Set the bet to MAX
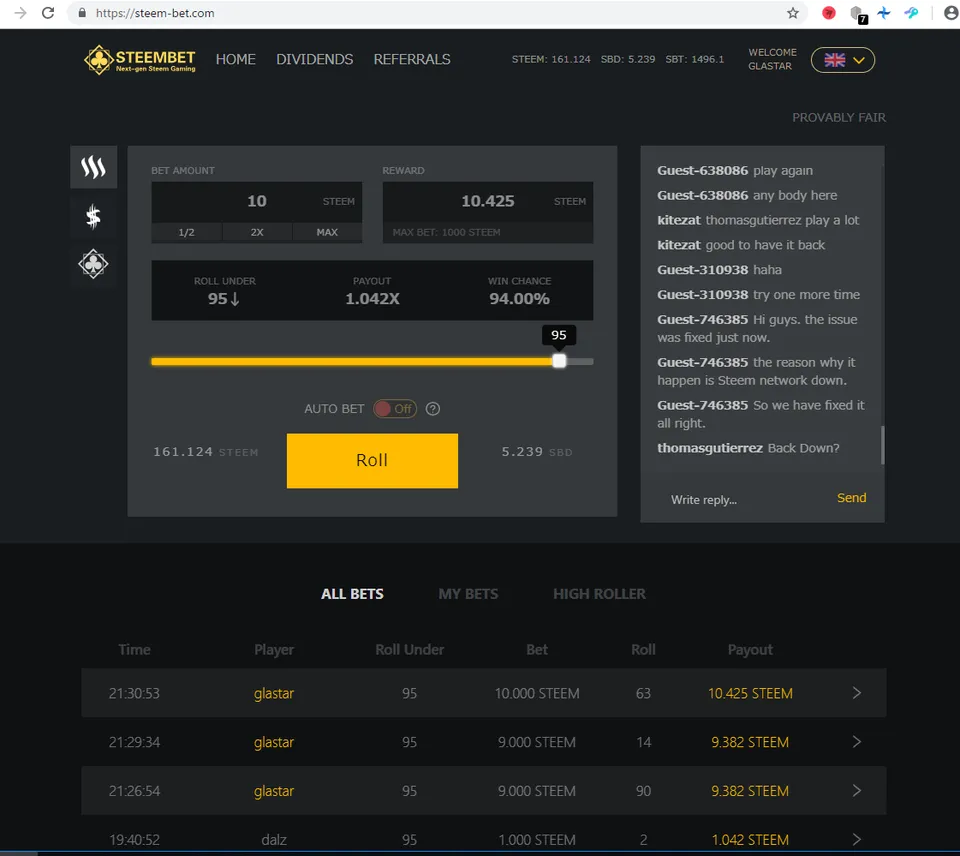 coord(327,233)
